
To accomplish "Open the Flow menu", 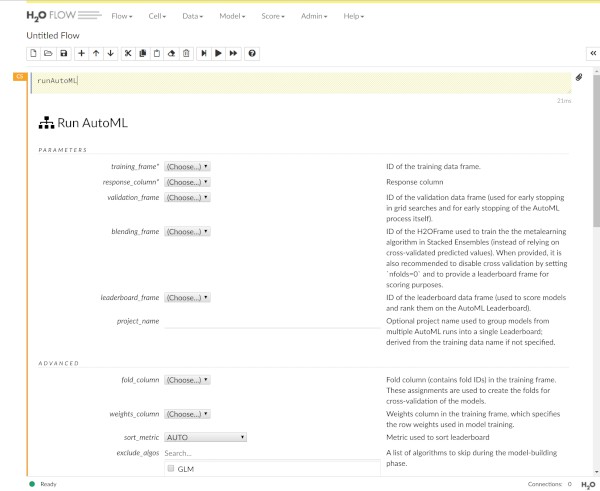I will click(122, 16).
